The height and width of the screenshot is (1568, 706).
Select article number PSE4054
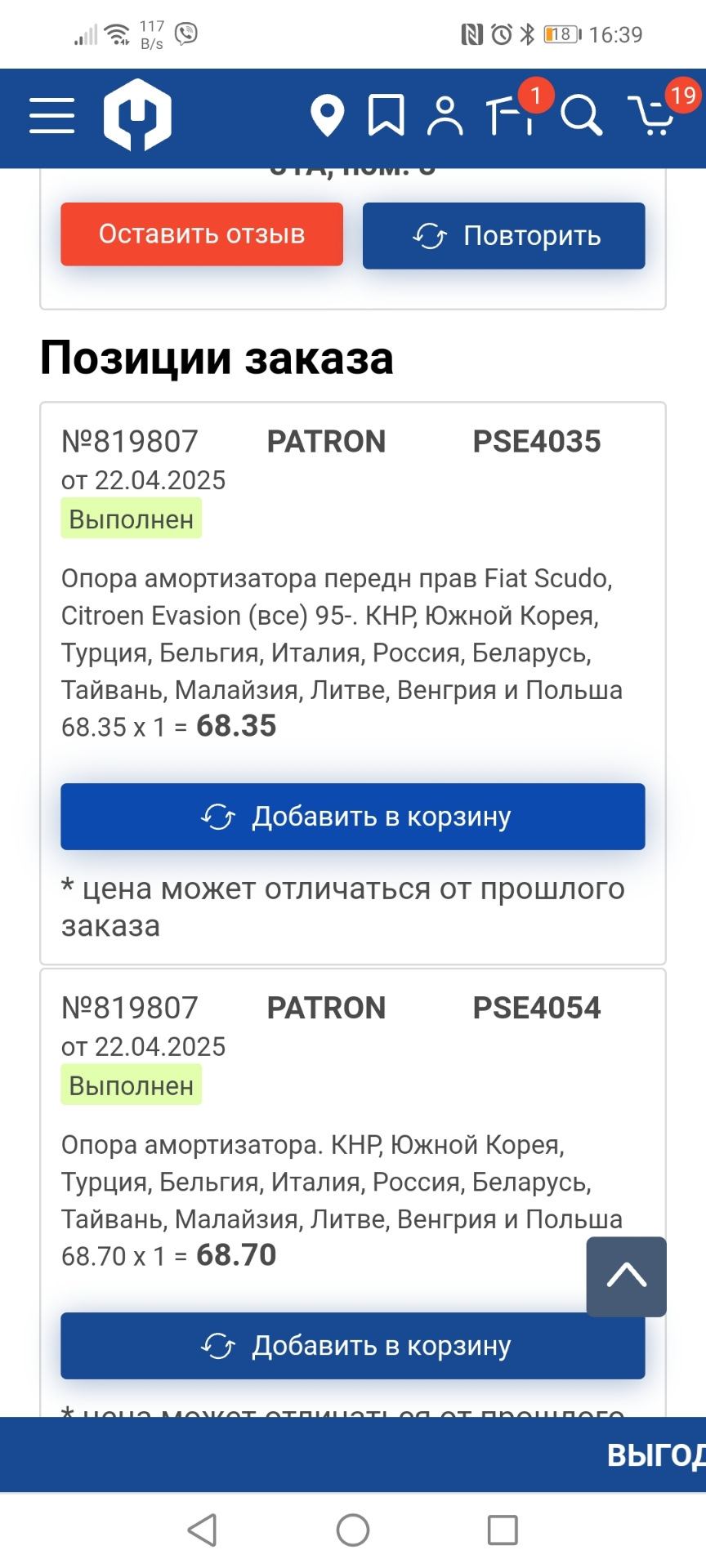pos(537,1009)
